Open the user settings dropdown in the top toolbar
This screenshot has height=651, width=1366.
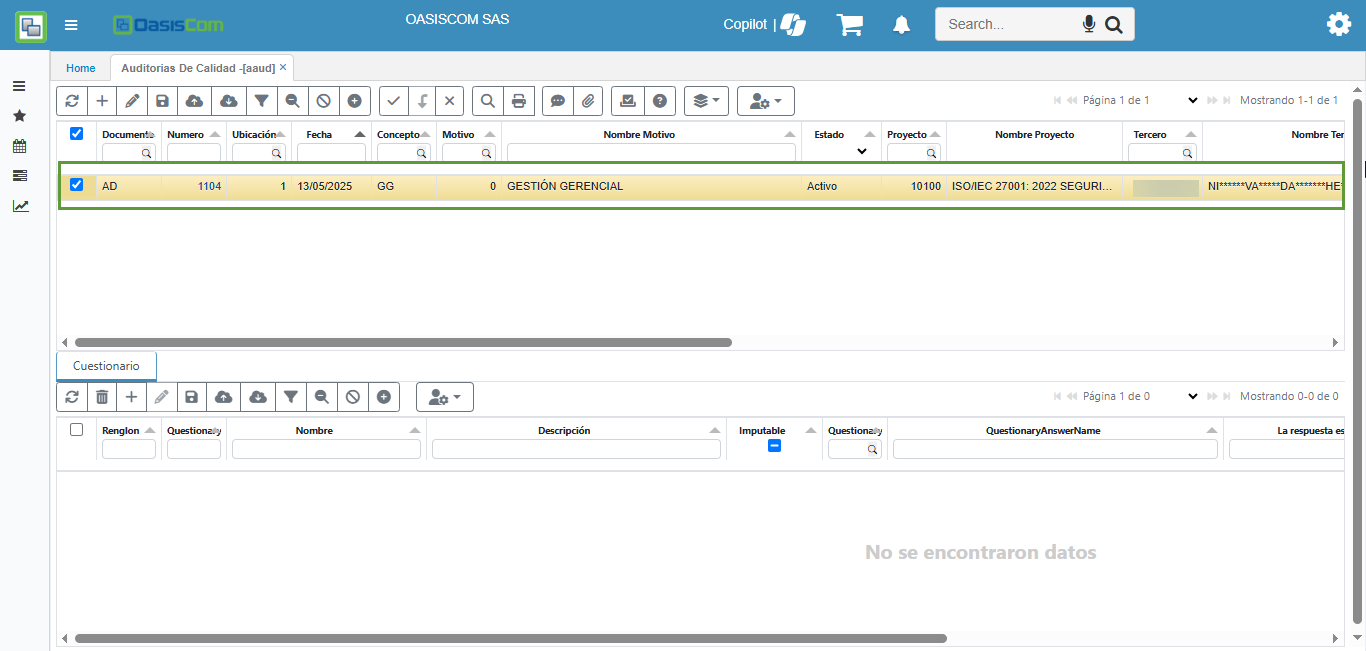(x=766, y=101)
